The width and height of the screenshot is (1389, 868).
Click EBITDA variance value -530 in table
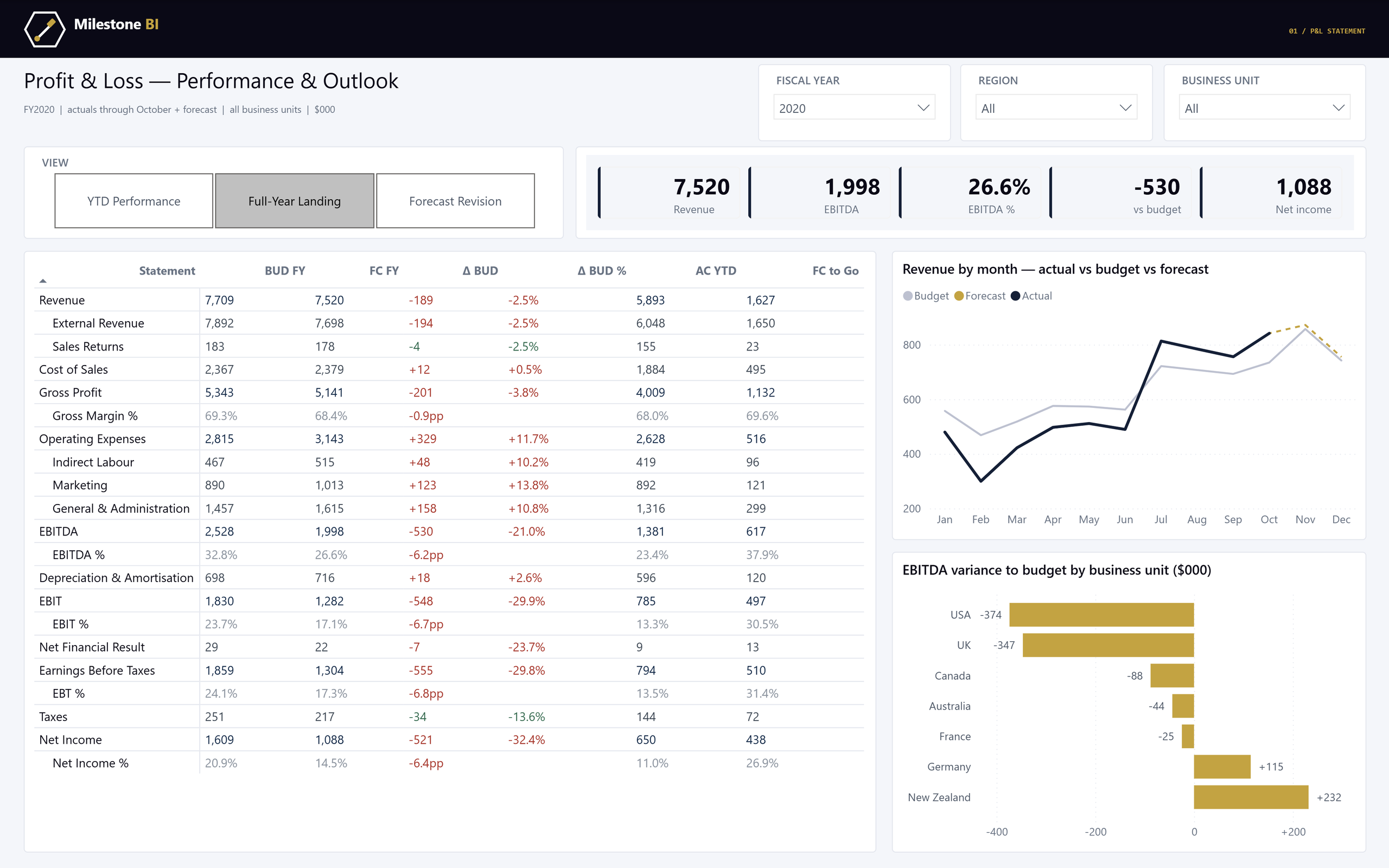coord(420,532)
